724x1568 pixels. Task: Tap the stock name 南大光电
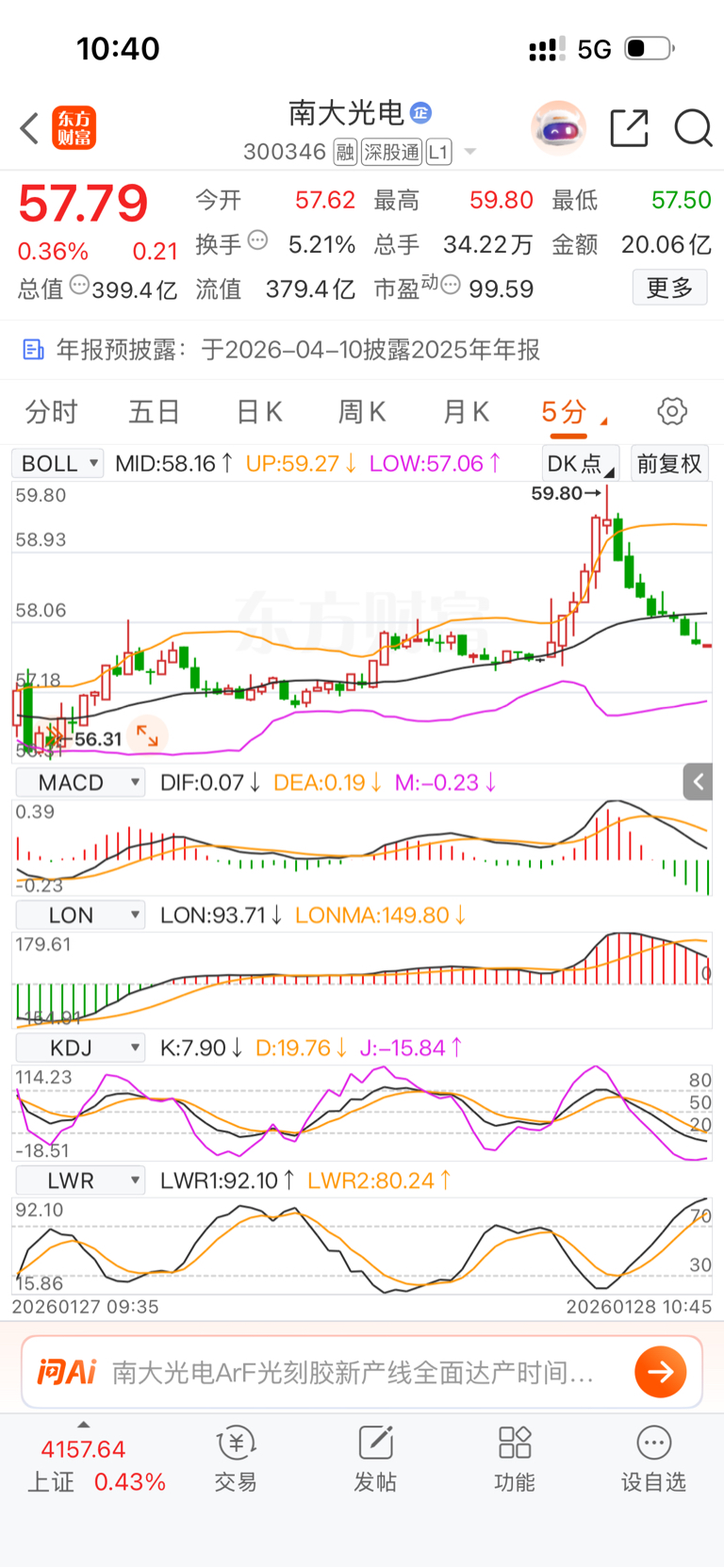click(x=346, y=113)
